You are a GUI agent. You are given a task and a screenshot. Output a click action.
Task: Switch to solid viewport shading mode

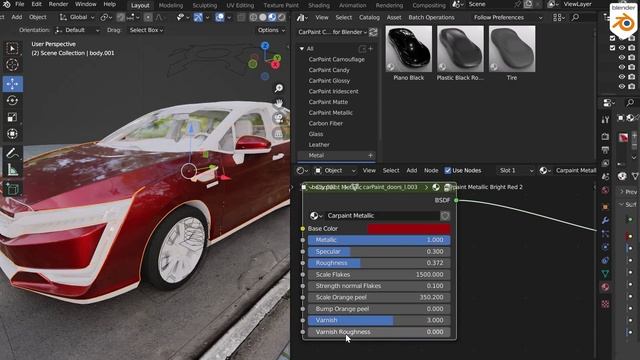(263, 18)
